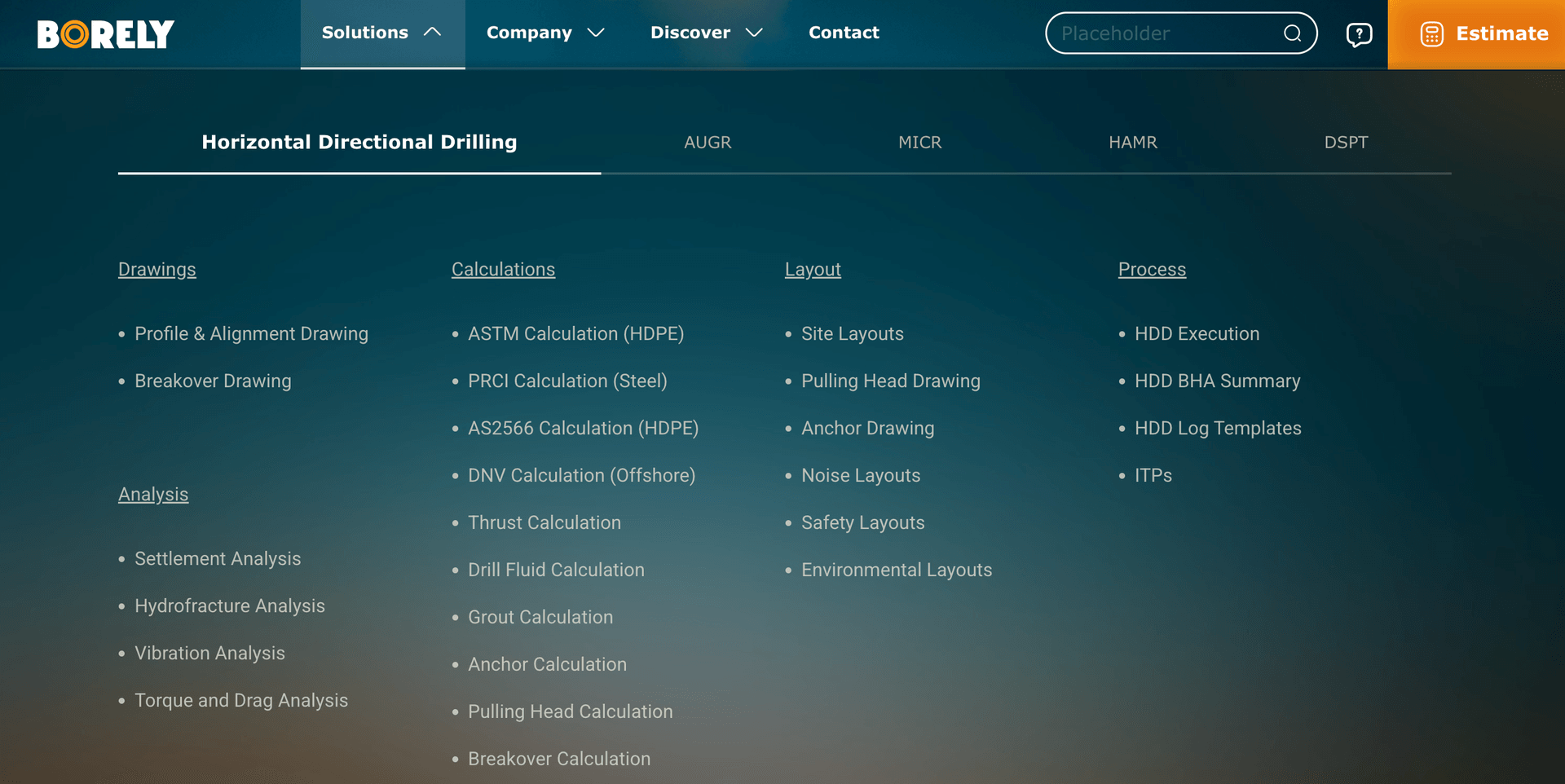Viewport: 1565px width, 784px height.
Task: Open the Analysis heading link
Action: point(153,495)
